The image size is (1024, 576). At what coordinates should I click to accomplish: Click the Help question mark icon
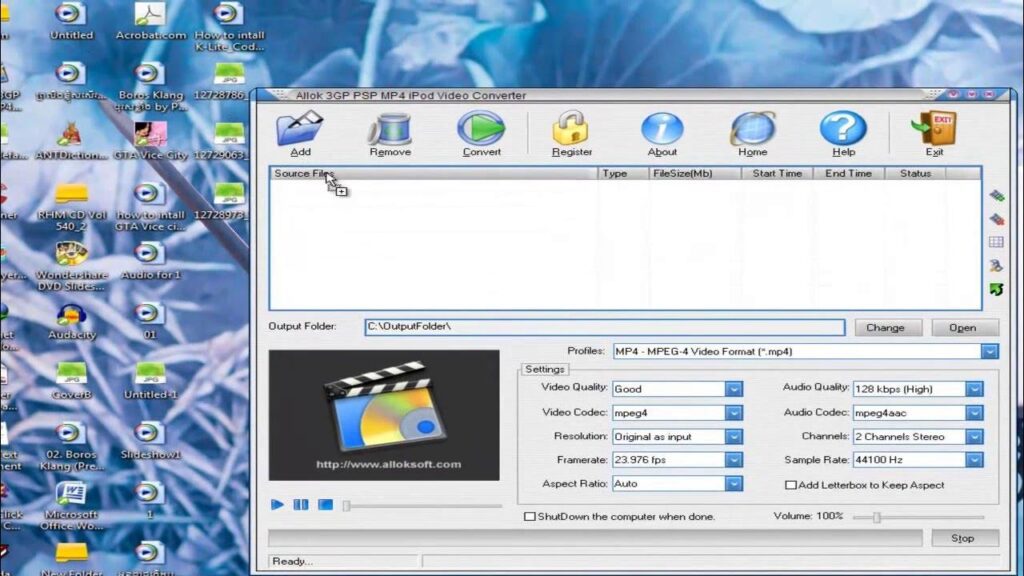(841, 129)
